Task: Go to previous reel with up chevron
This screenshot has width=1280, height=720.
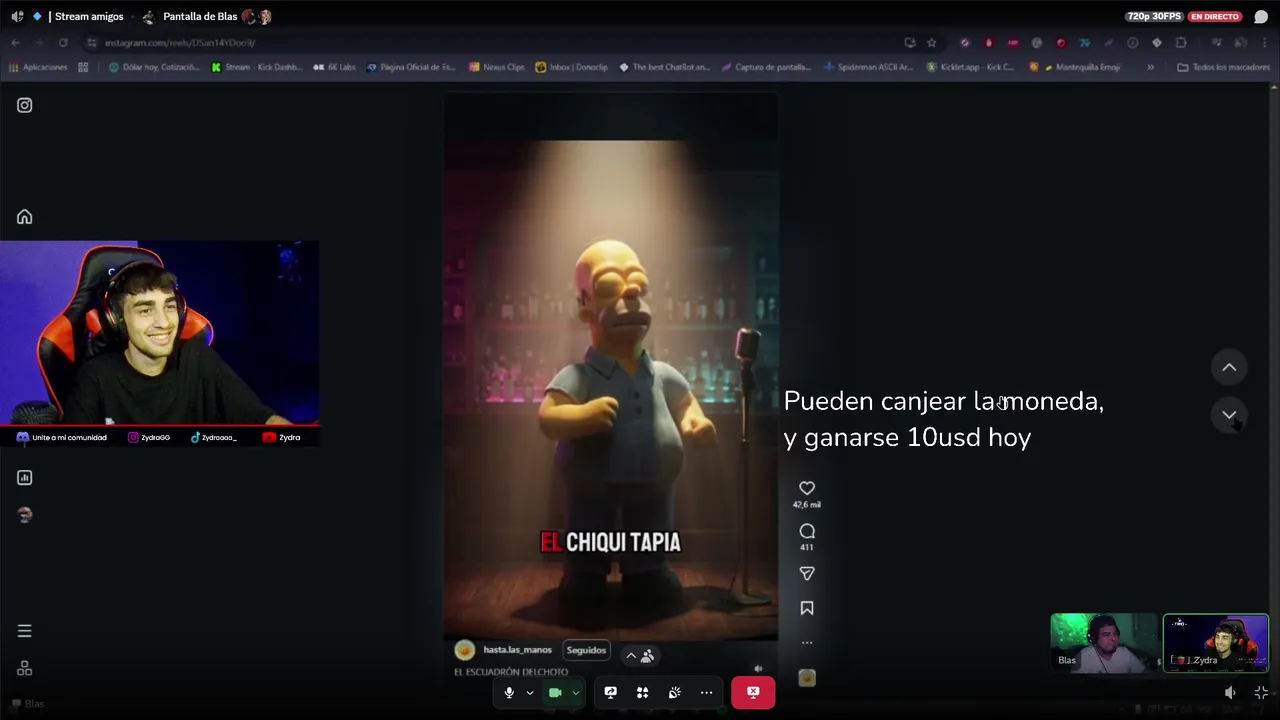Action: (x=1229, y=367)
